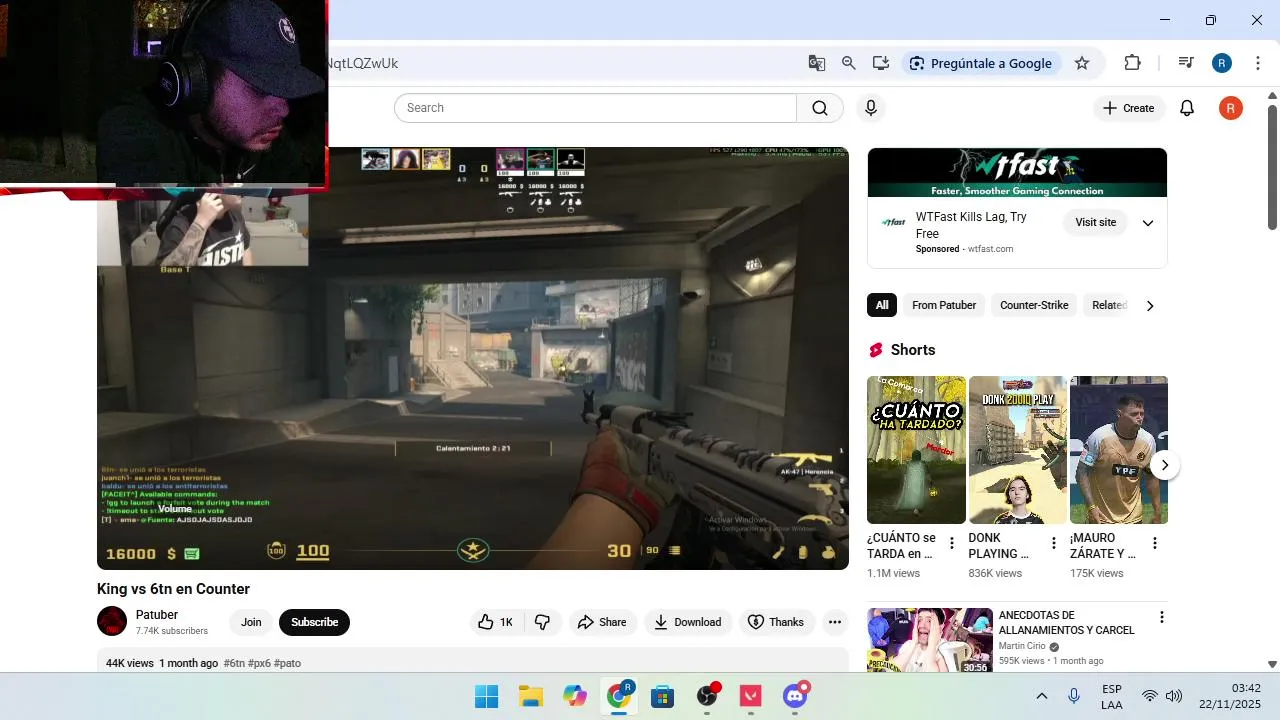Show hidden system tray icons

click(1041, 696)
